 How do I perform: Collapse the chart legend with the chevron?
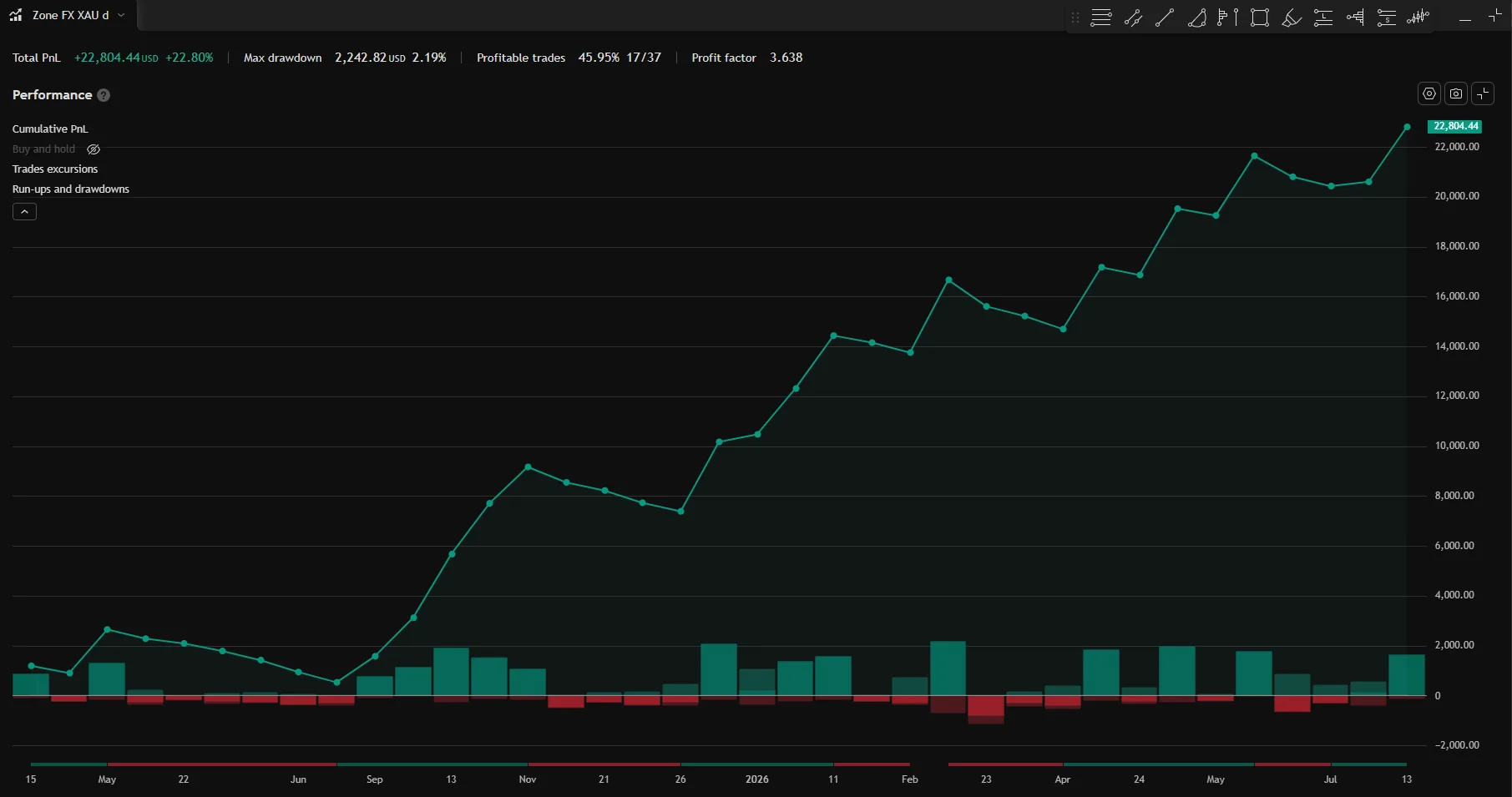click(24, 212)
